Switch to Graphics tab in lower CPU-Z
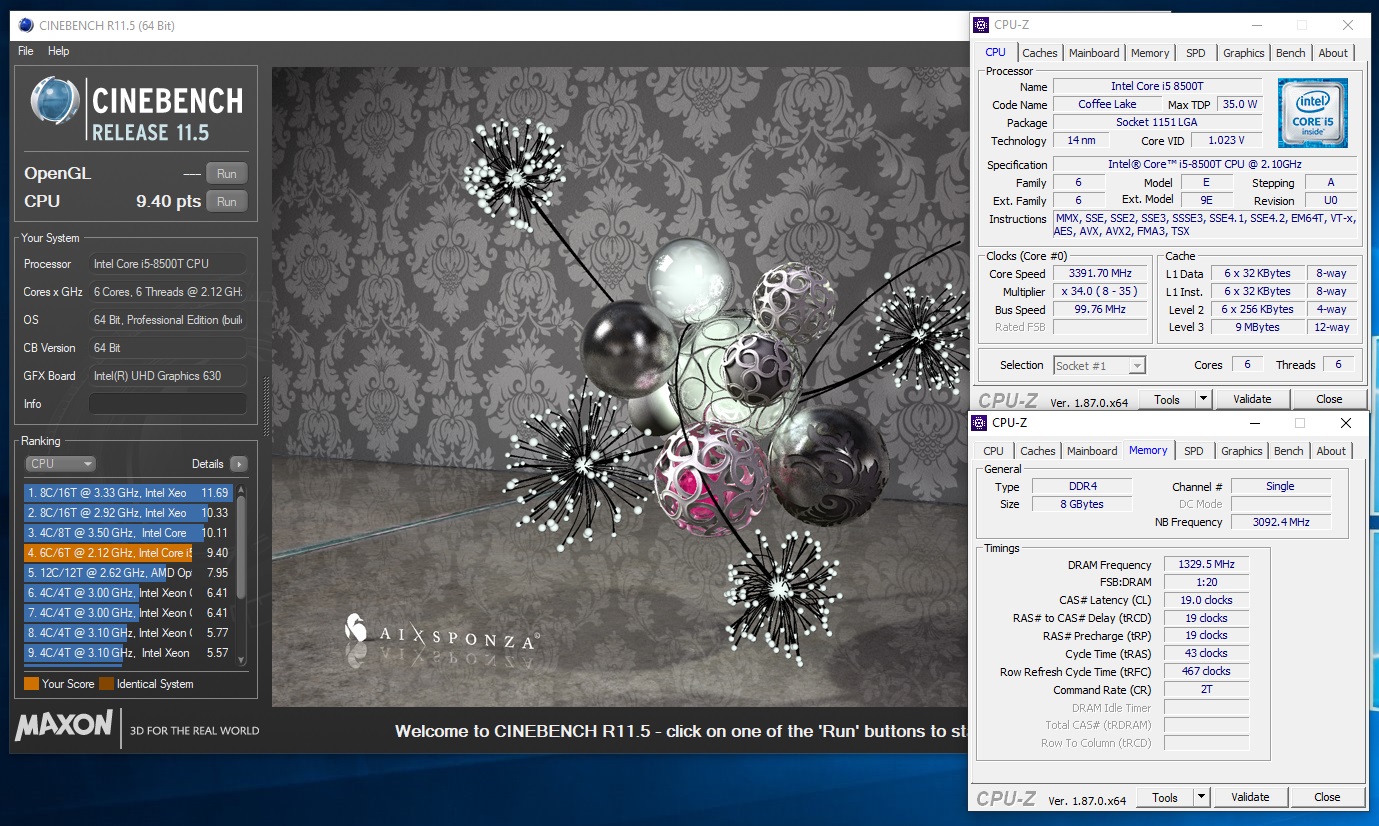The image size is (1379, 826). click(x=1242, y=451)
